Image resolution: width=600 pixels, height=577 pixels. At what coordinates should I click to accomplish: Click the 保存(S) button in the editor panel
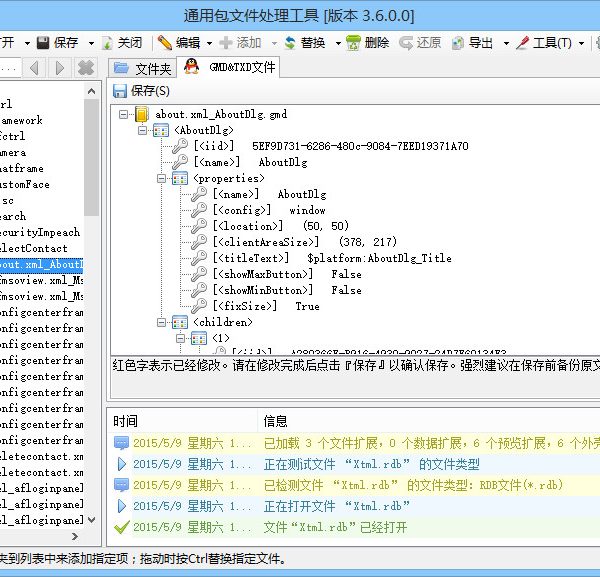142,91
